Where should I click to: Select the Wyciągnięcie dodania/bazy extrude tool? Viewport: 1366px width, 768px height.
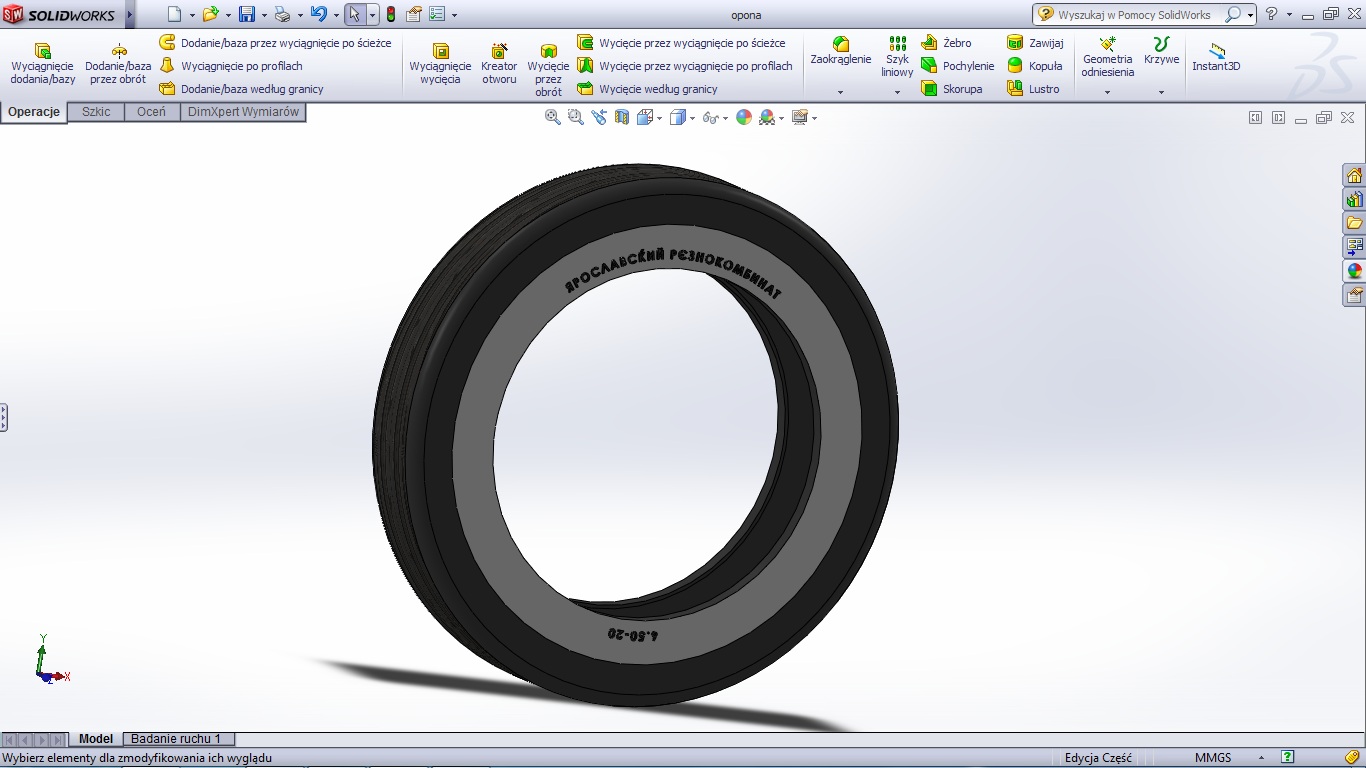pos(43,64)
